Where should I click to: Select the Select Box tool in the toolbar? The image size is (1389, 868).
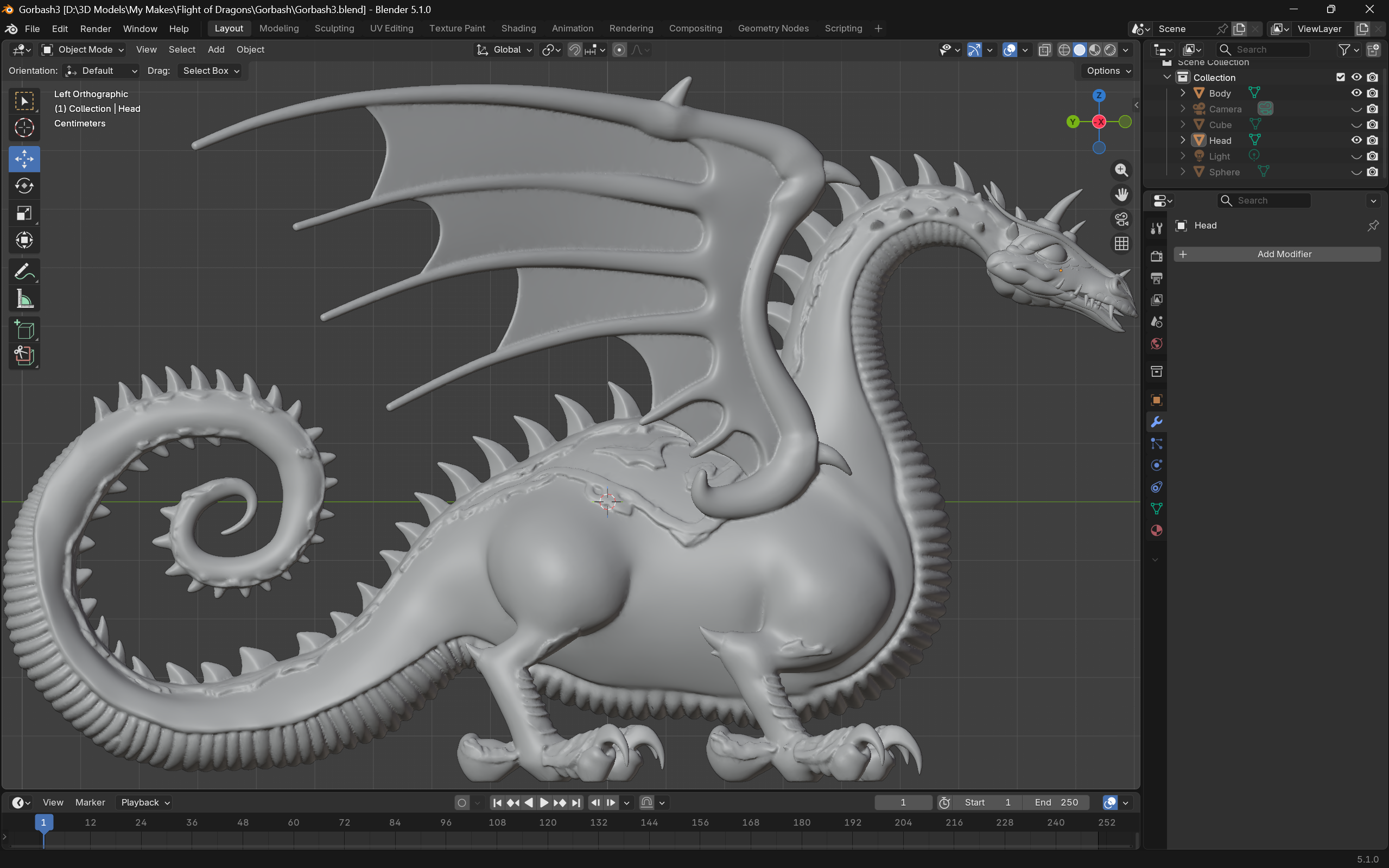point(24,101)
